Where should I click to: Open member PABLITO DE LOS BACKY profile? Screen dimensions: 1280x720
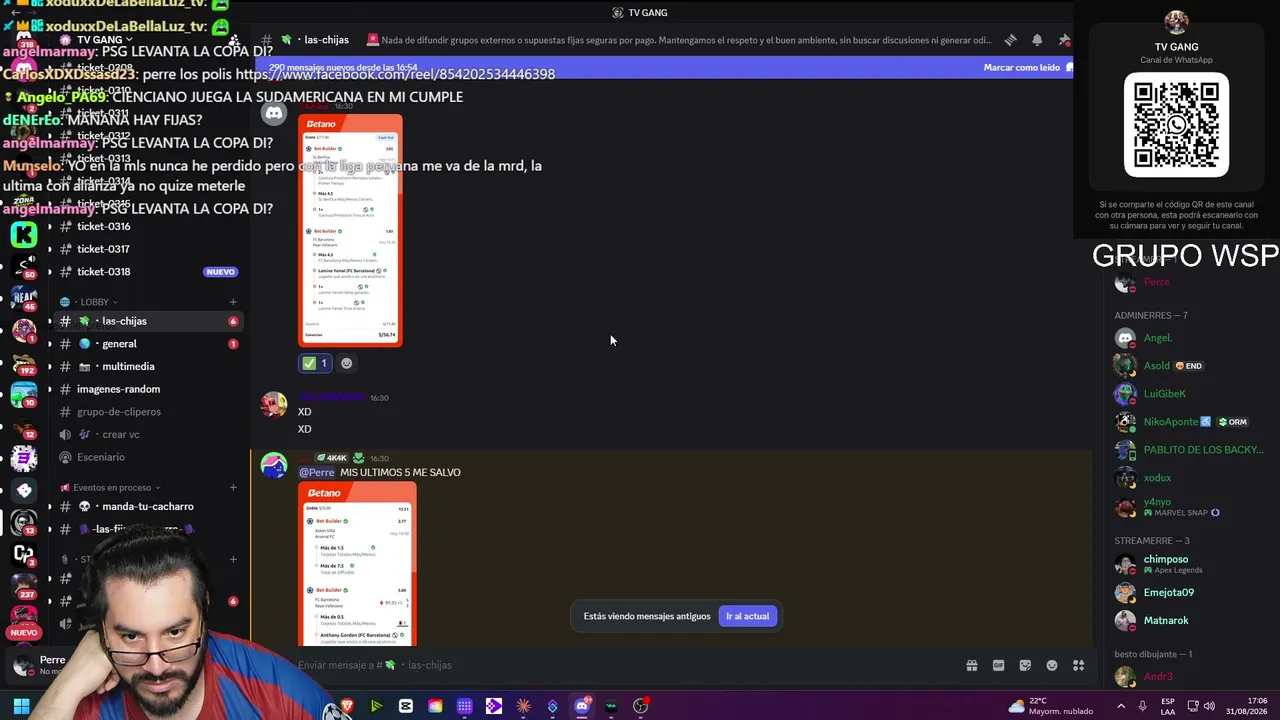point(1190,450)
